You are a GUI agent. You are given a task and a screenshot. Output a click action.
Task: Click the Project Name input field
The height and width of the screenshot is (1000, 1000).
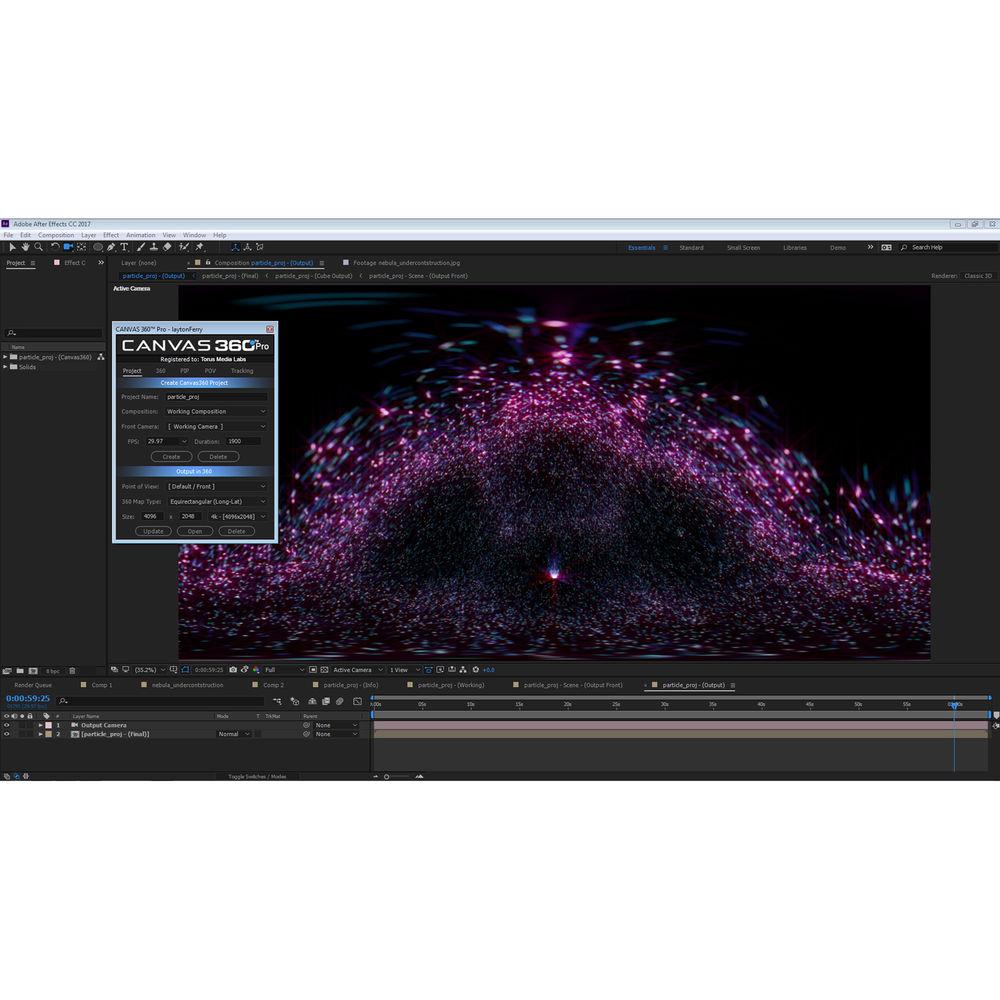(216, 397)
